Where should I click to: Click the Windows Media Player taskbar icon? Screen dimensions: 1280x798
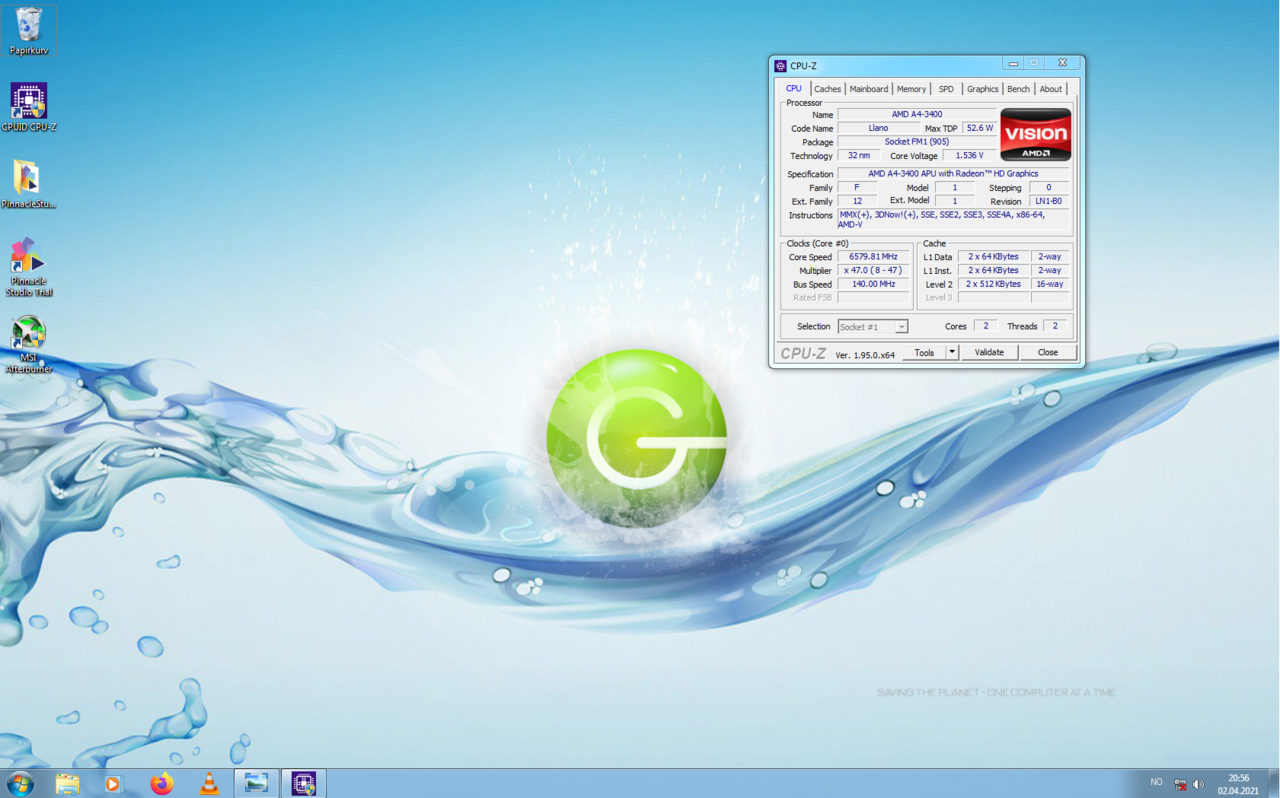click(113, 783)
